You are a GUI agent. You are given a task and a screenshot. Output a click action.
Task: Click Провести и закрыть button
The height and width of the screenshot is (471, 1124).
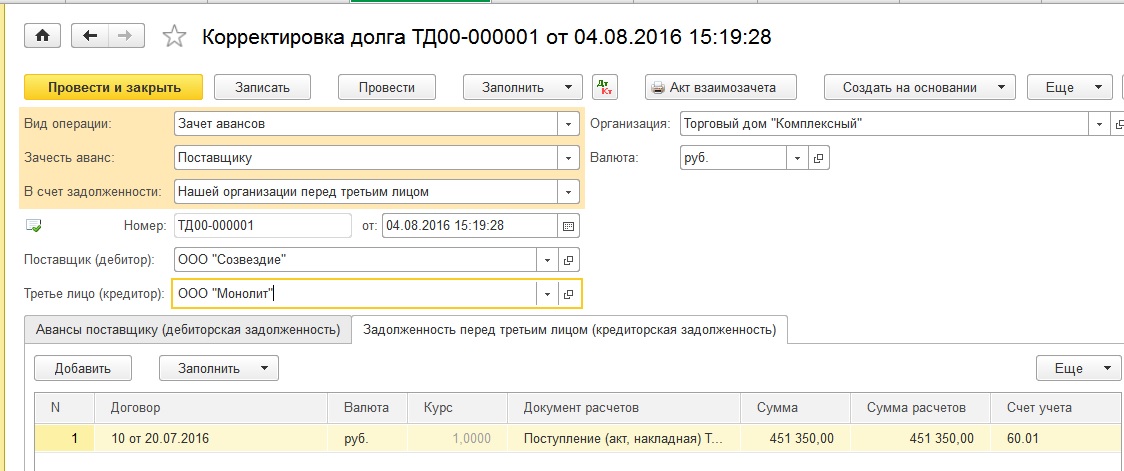tap(114, 87)
